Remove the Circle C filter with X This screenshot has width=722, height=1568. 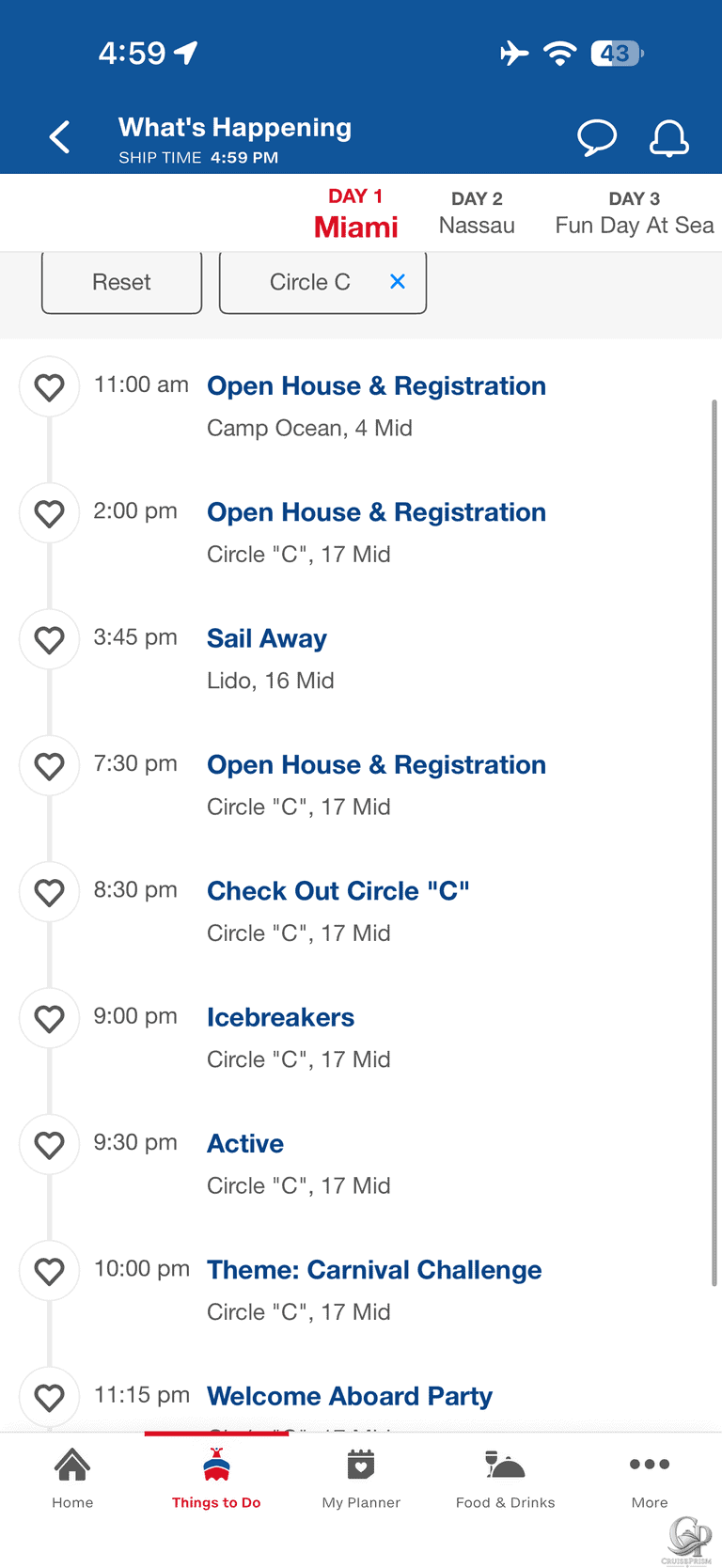pyautogui.click(x=398, y=281)
